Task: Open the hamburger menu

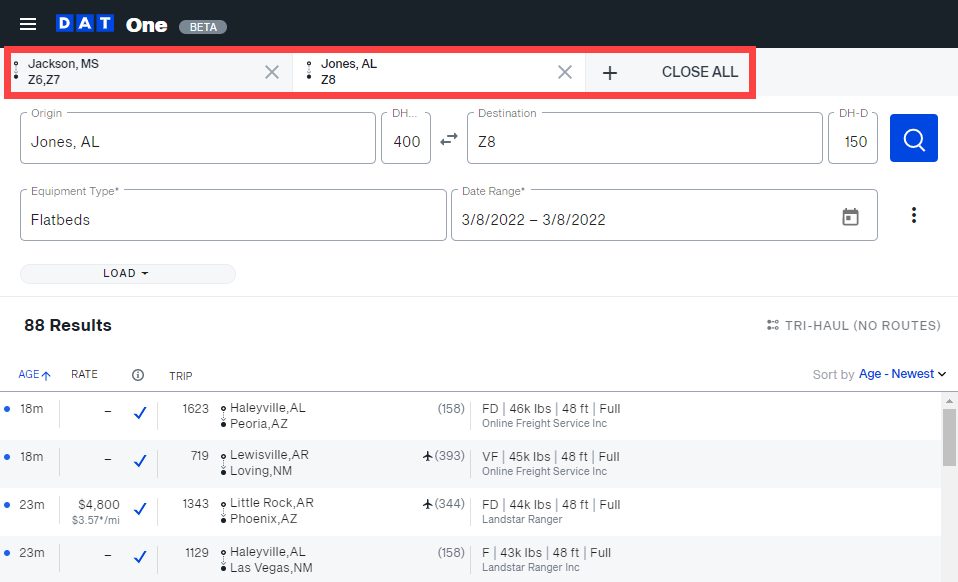Action: click(x=27, y=24)
